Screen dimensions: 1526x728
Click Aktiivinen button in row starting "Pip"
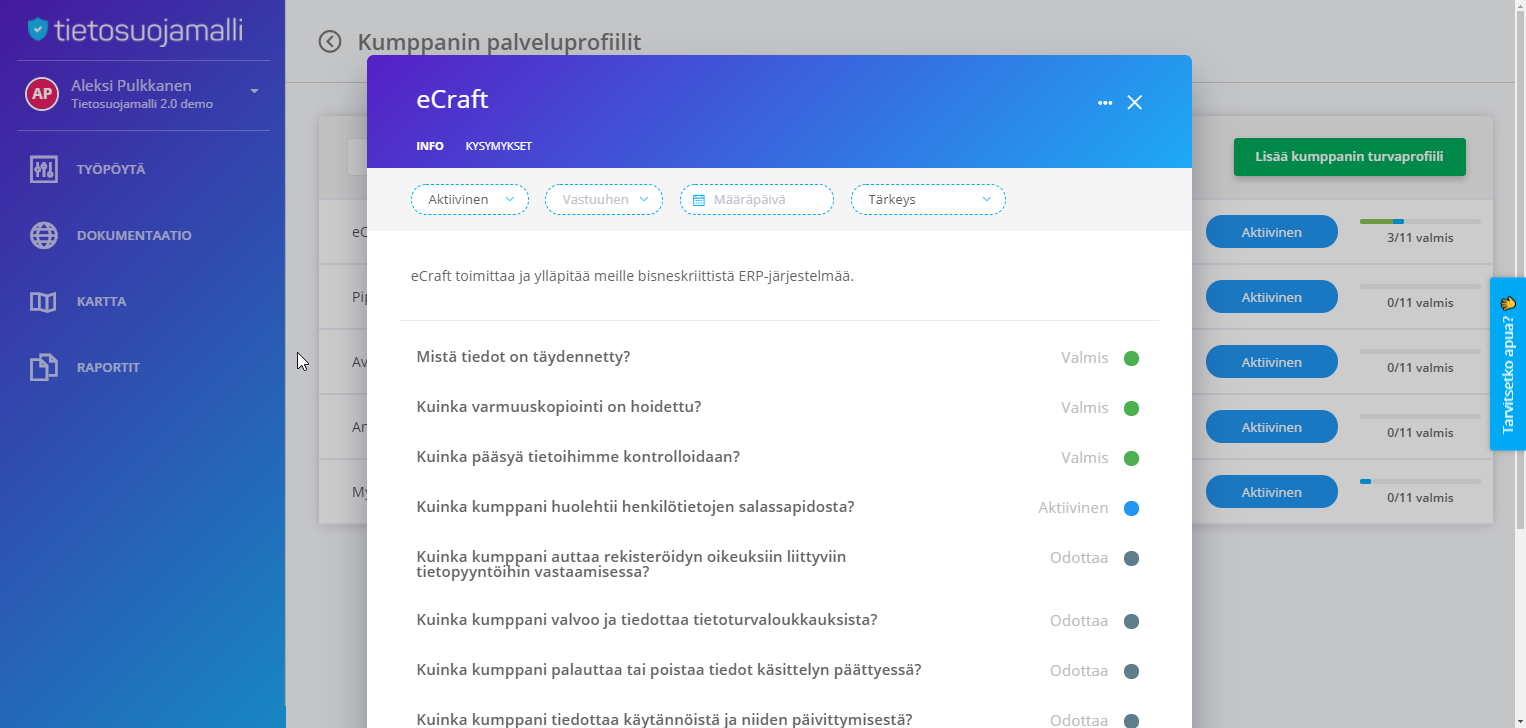[1272, 297]
